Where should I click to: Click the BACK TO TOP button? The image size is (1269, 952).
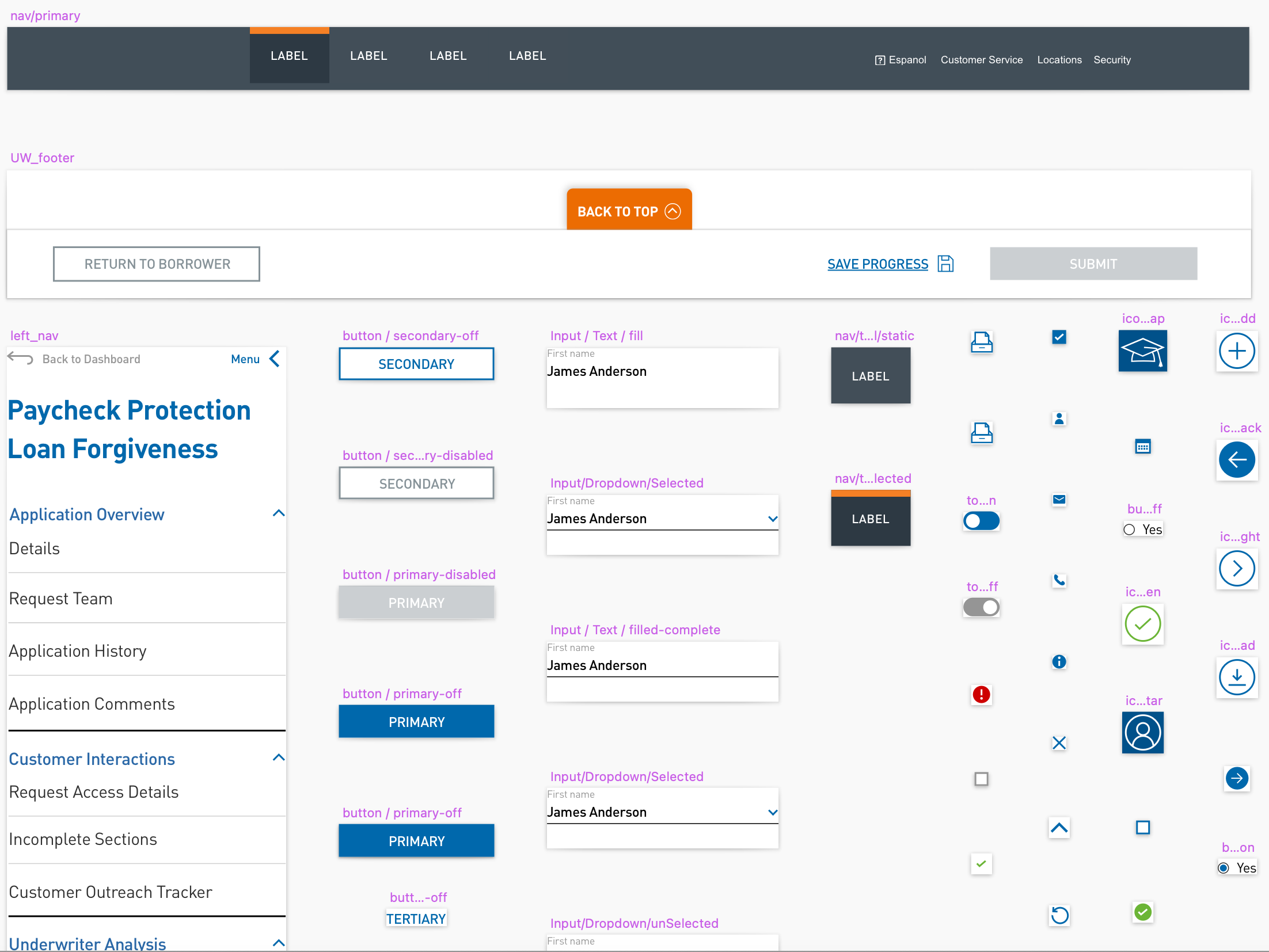[x=629, y=210]
